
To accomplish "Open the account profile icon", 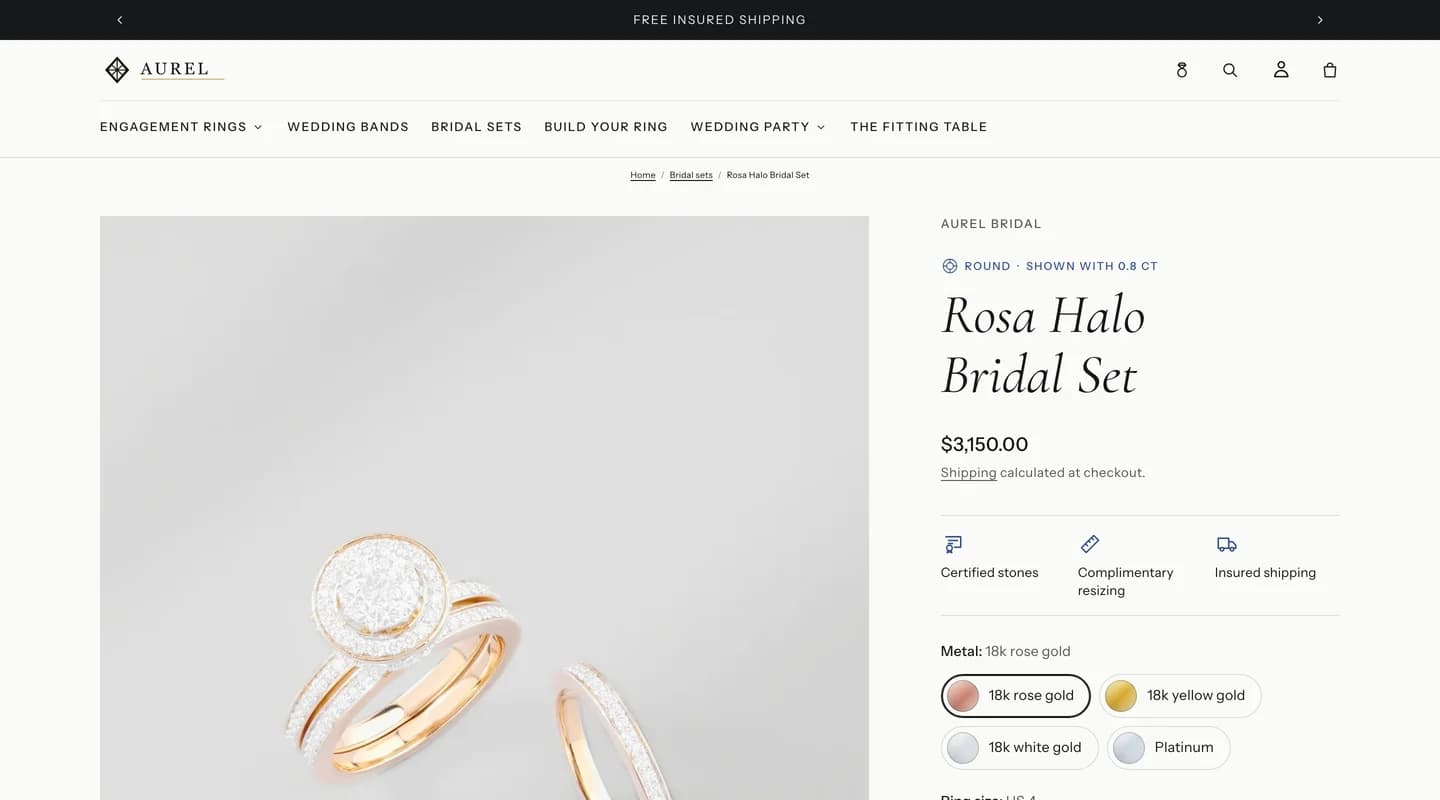I will (x=1281, y=70).
